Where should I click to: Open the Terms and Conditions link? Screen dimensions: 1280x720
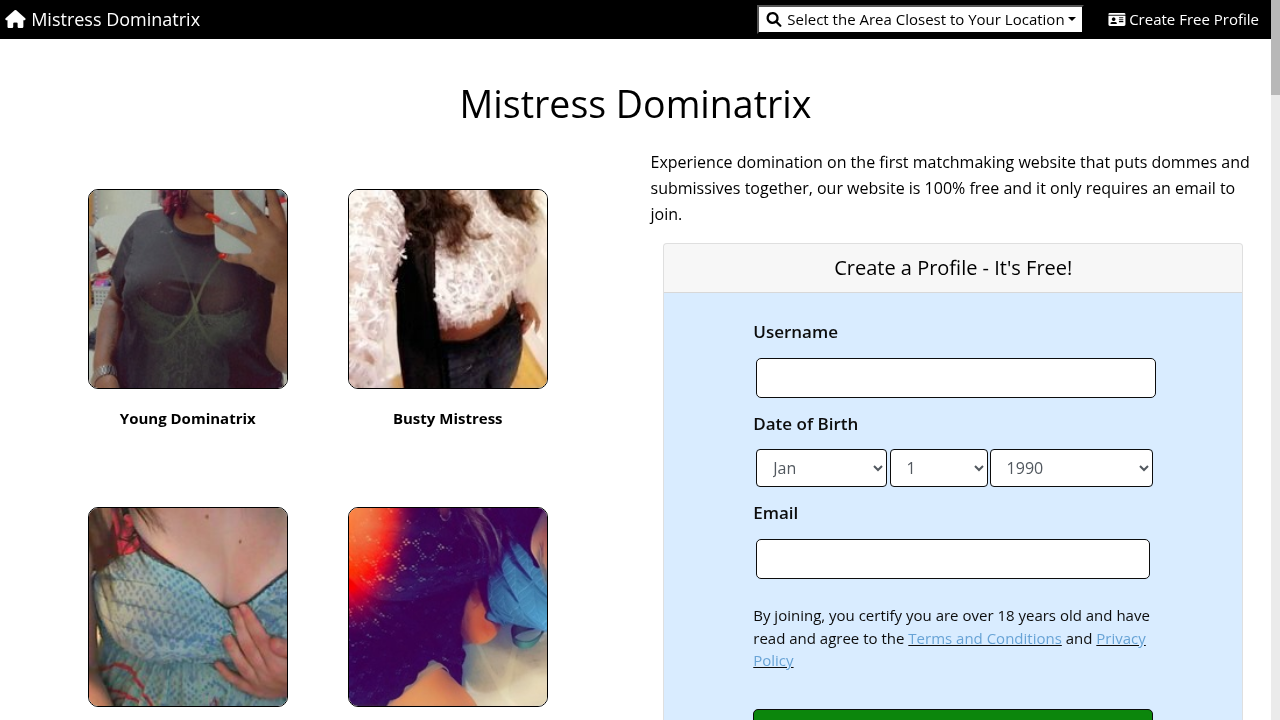click(x=984, y=638)
